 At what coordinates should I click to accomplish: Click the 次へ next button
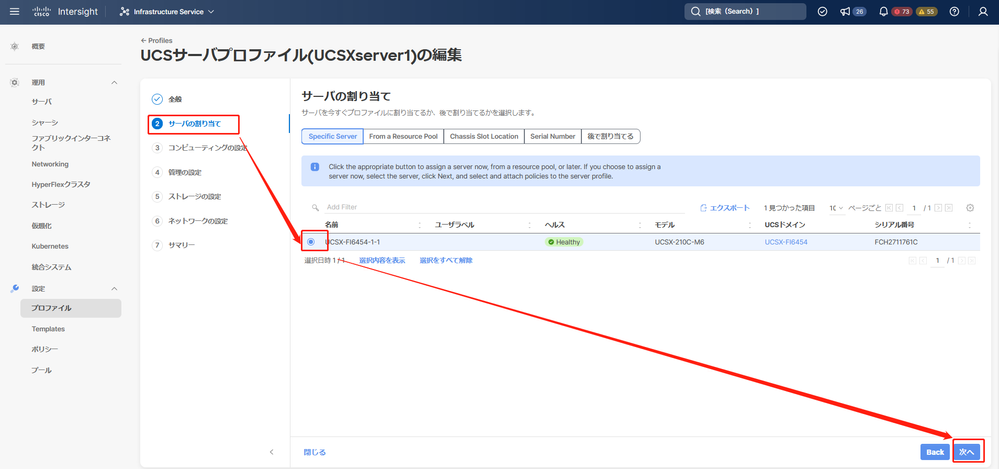pyautogui.click(x=967, y=452)
